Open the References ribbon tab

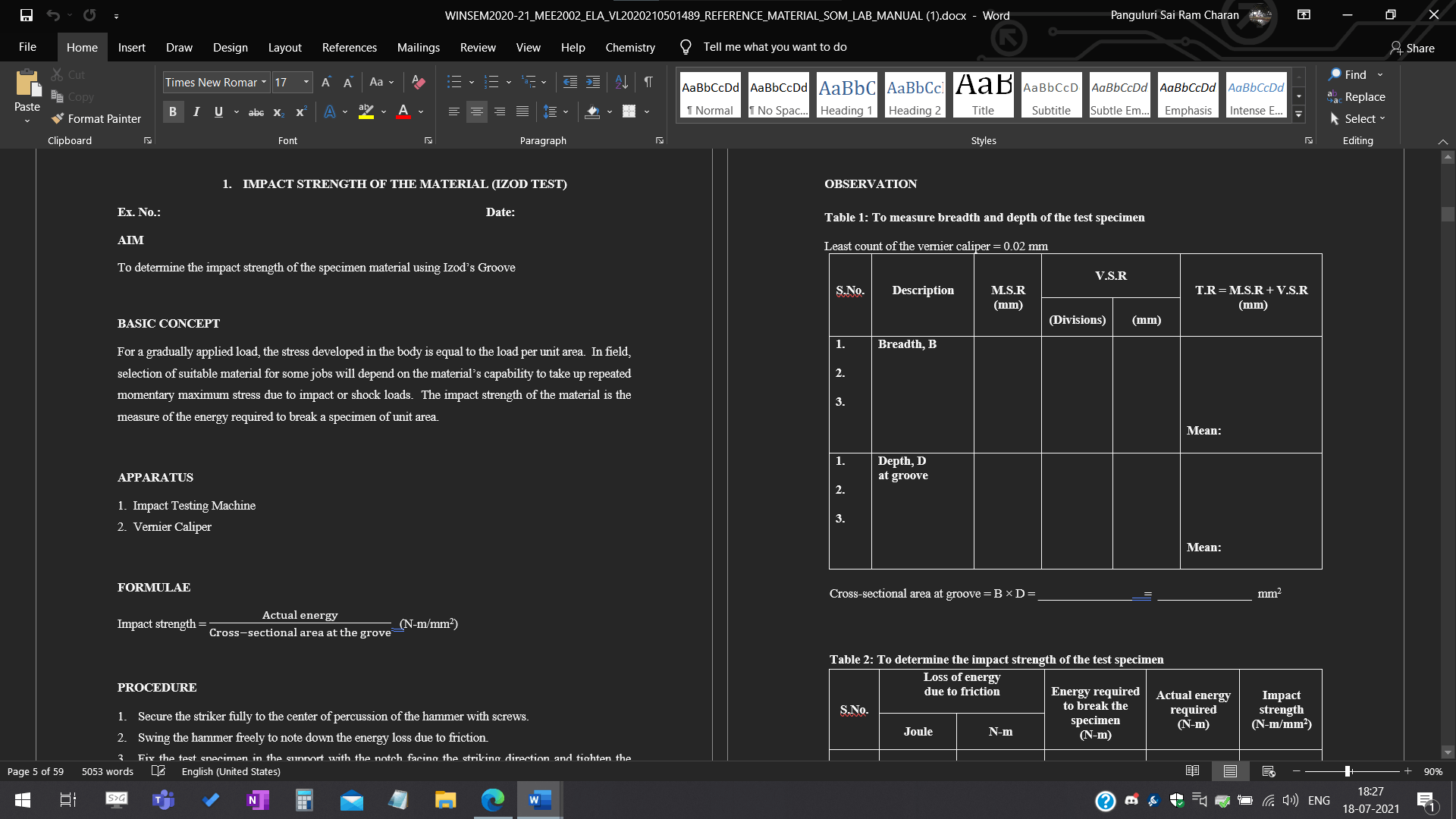349,47
